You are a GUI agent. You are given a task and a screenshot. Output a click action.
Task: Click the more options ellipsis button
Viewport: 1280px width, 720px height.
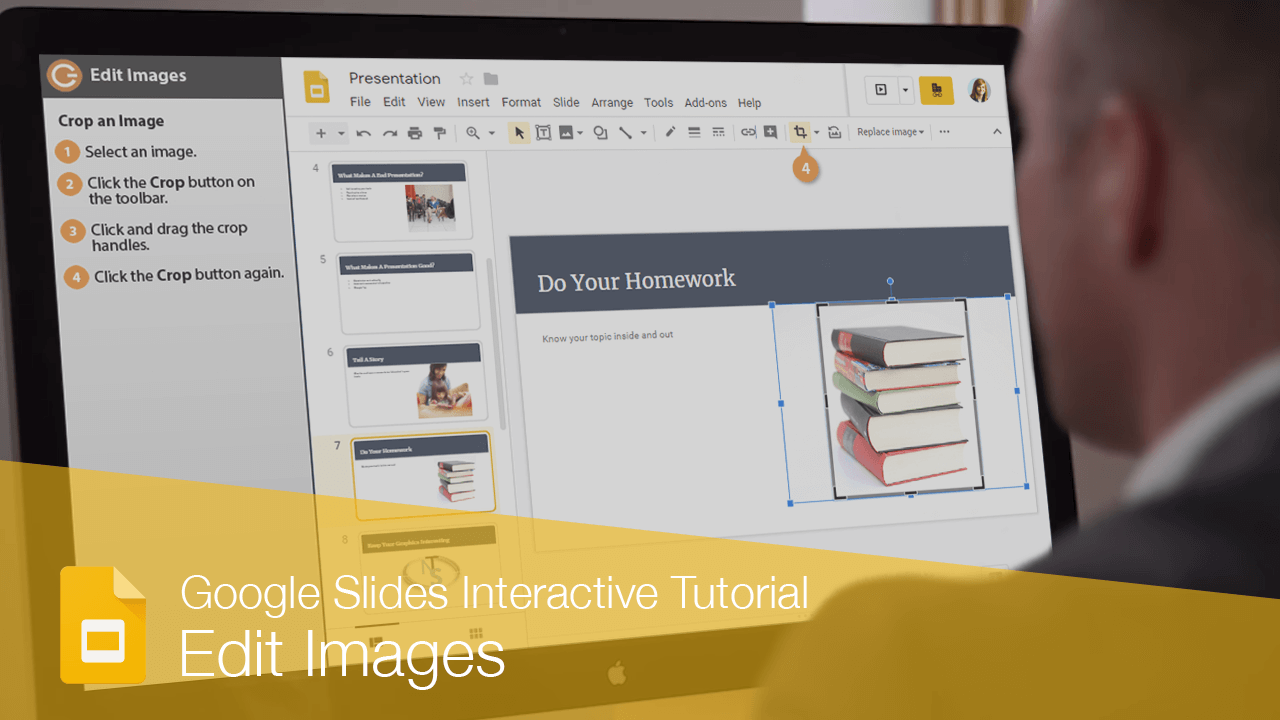943,131
